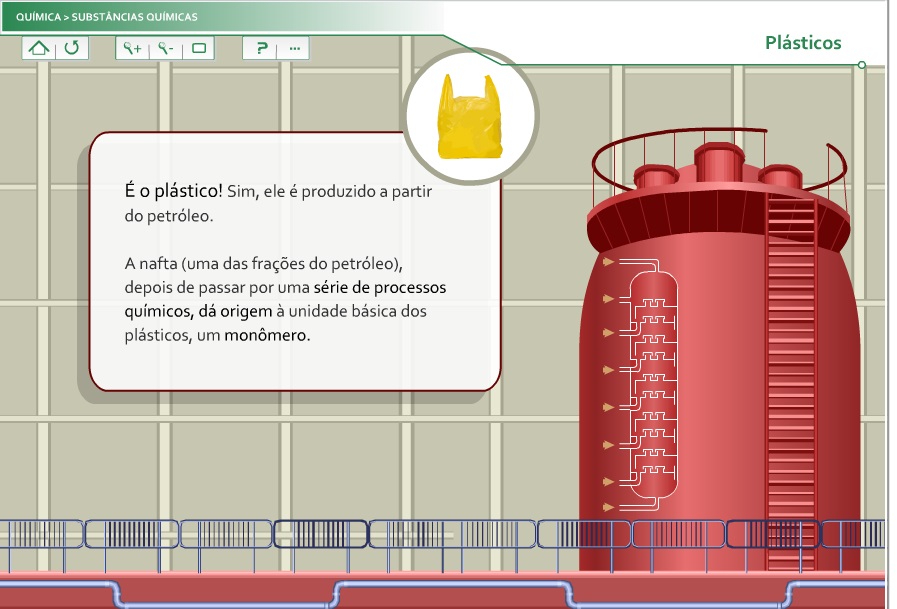Click the home icon in the toolbar
The width and height of the screenshot is (897, 609).
click(39, 48)
